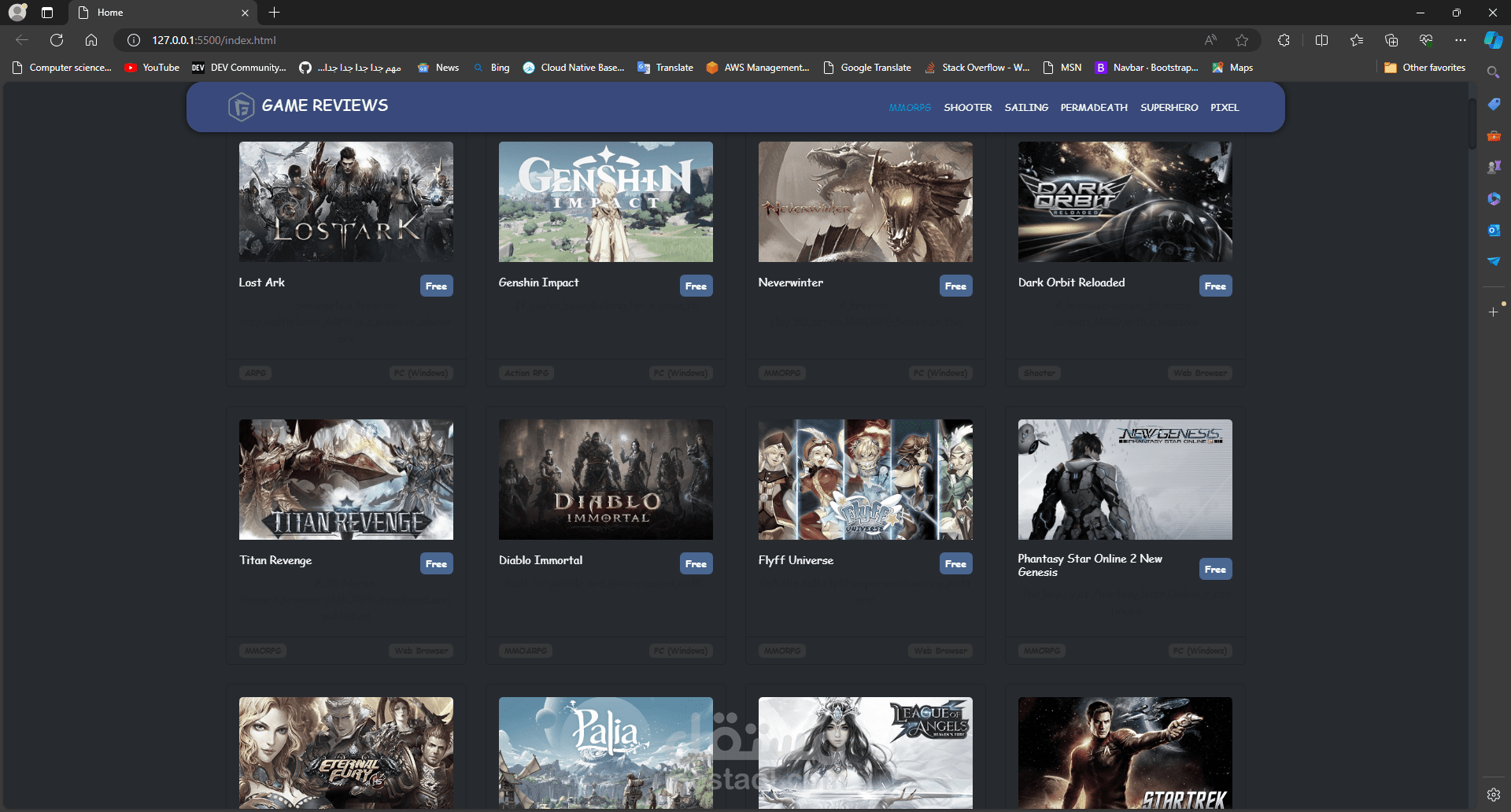Open Collections in the toolbar
Screen dimensions: 1511x812
click(1391, 40)
